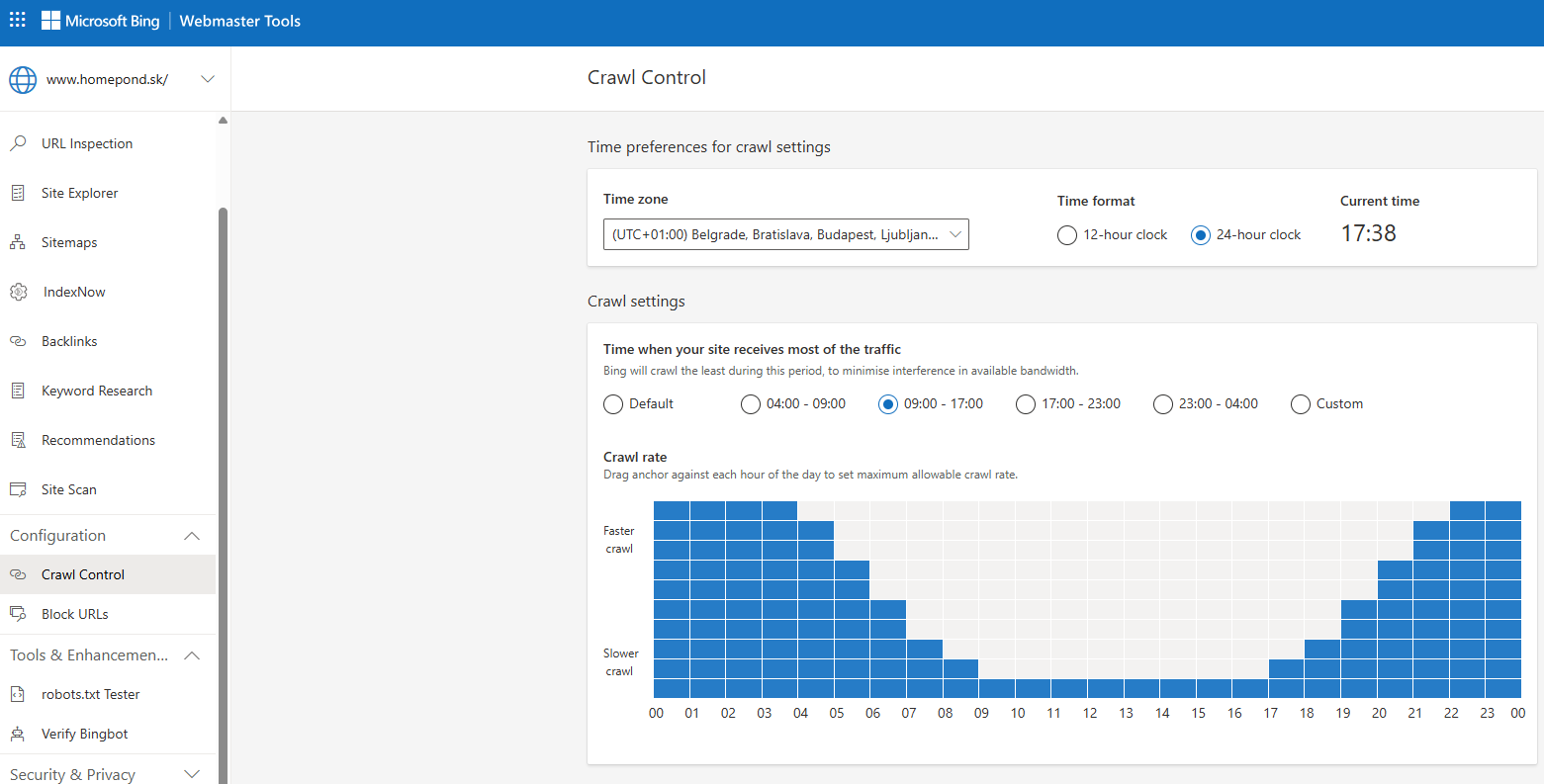Set hour 12 crawl rate to fastest
The height and width of the screenshot is (784, 1544).
(x=1105, y=511)
